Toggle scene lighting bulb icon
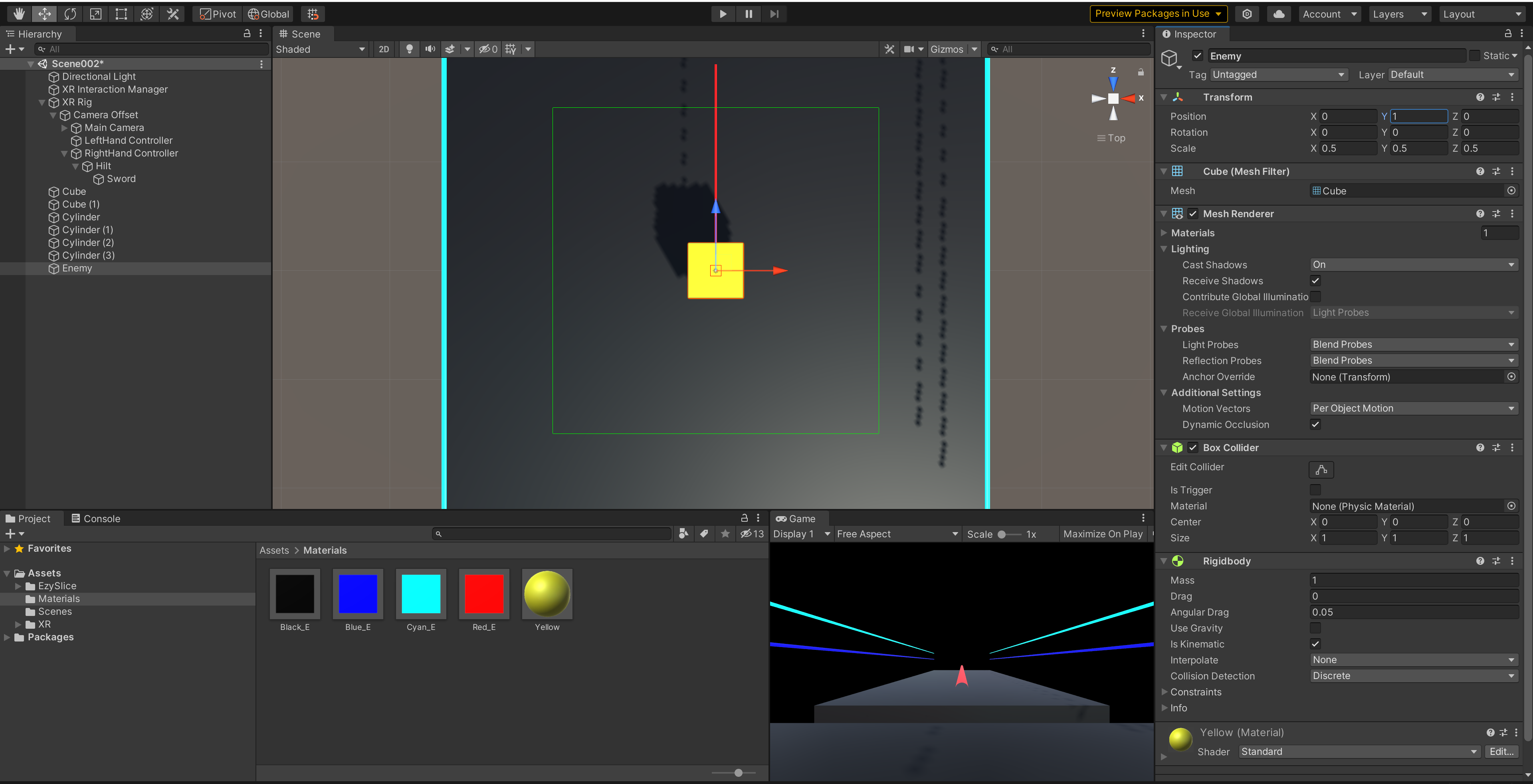This screenshot has height=784, width=1533. click(410, 49)
